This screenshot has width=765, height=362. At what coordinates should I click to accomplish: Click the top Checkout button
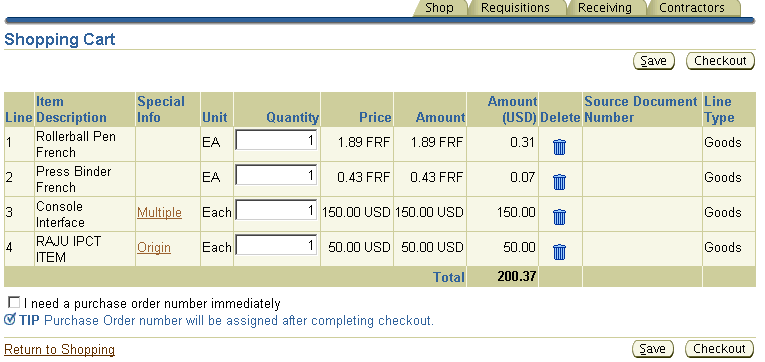coord(720,61)
